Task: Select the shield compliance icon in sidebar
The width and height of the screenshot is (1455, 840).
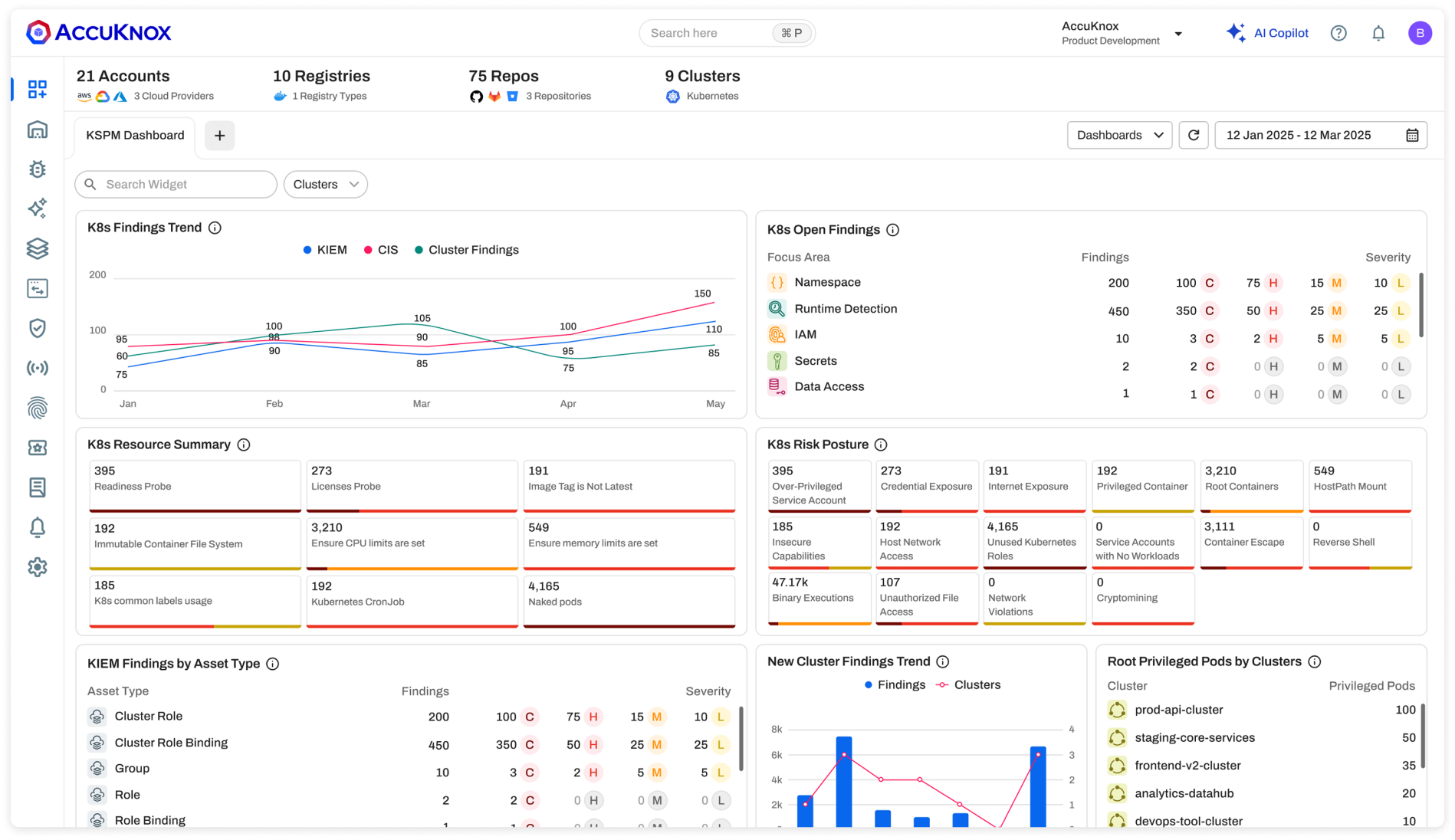Action: coord(37,328)
